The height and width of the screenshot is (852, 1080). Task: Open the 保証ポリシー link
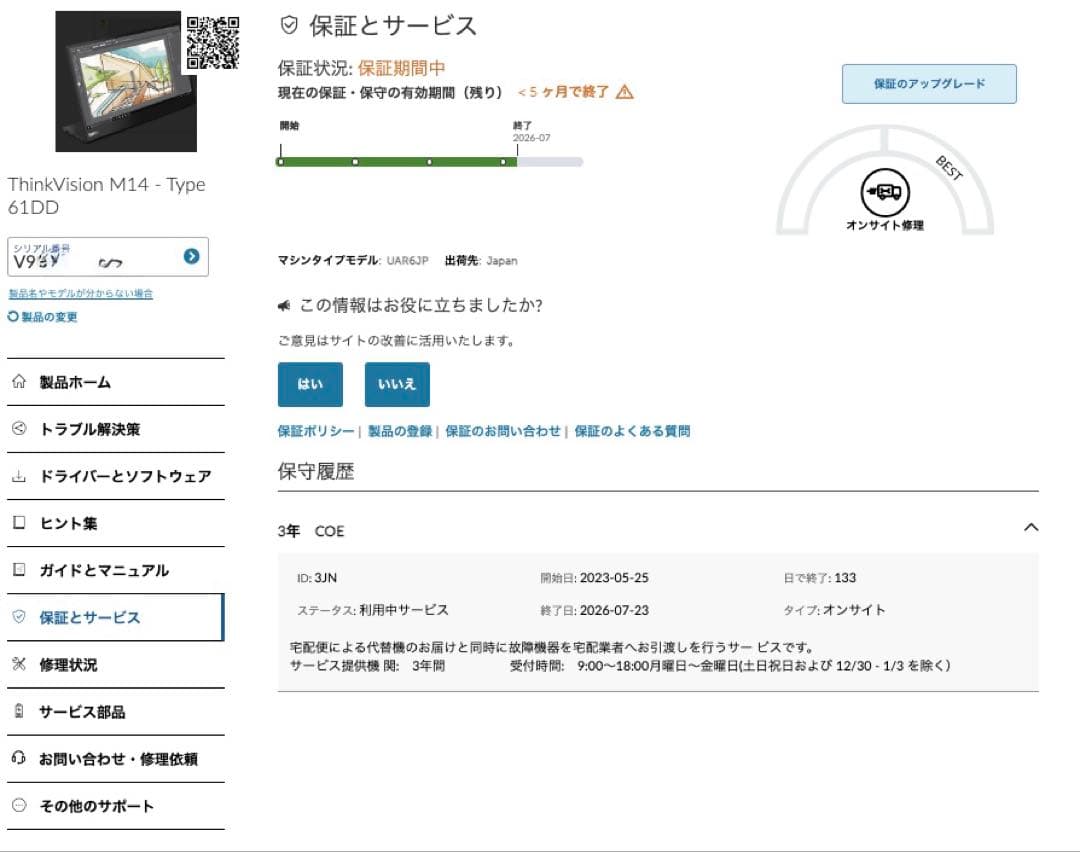(x=315, y=431)
